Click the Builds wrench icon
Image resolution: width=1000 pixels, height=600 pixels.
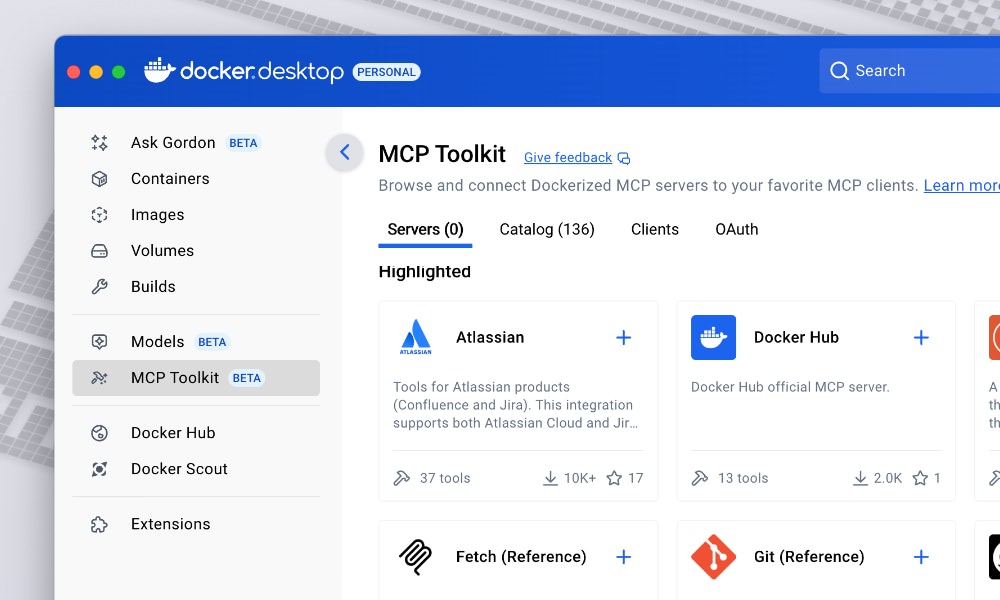pos(99,287)
